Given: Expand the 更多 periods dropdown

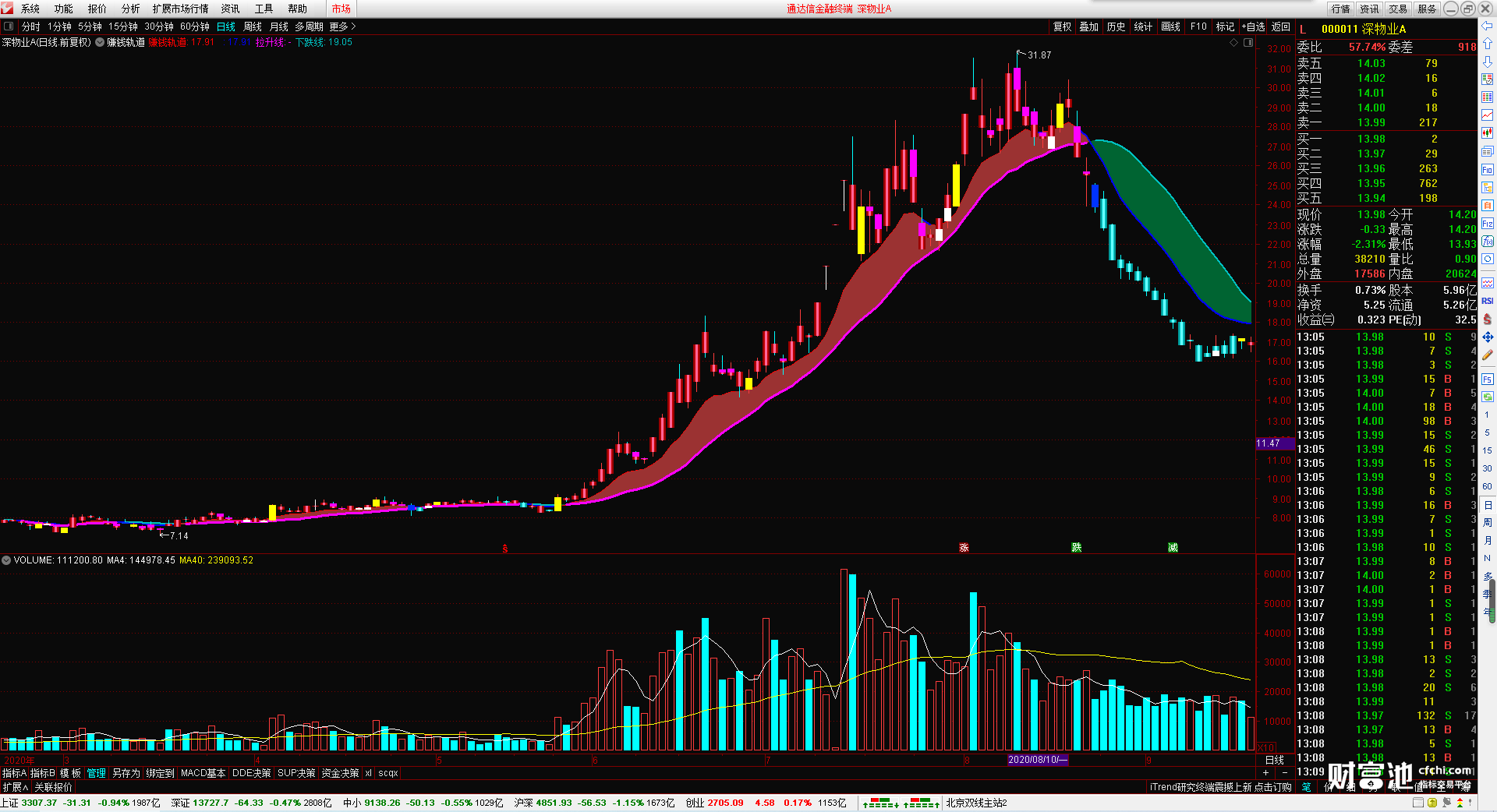Looking at the screenshot, I should [342, 26].
